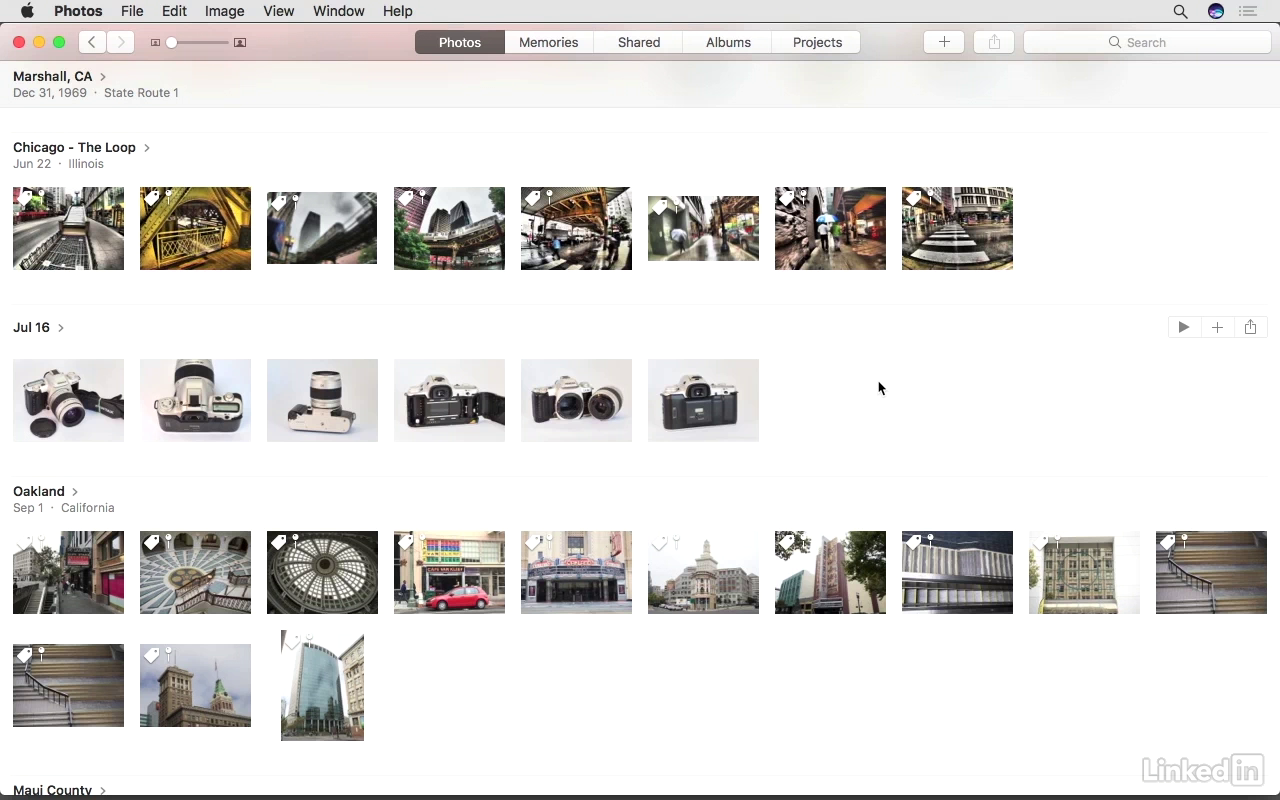Select Oakland theater marquee photo
Image resolution: width=1280 pixels, height=800 pixels.
[576, 572]
